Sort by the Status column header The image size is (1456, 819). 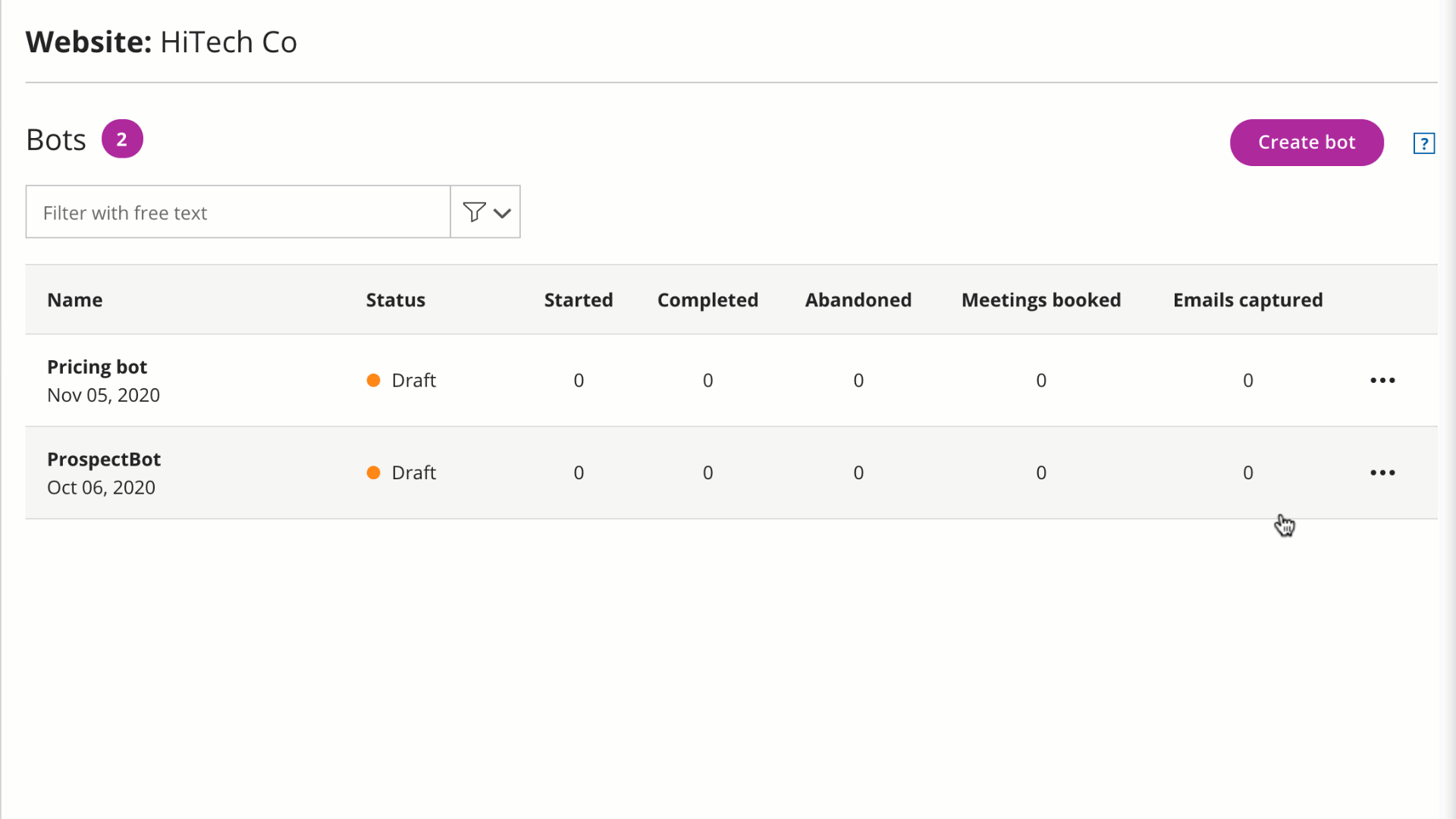tap(395, 300)
